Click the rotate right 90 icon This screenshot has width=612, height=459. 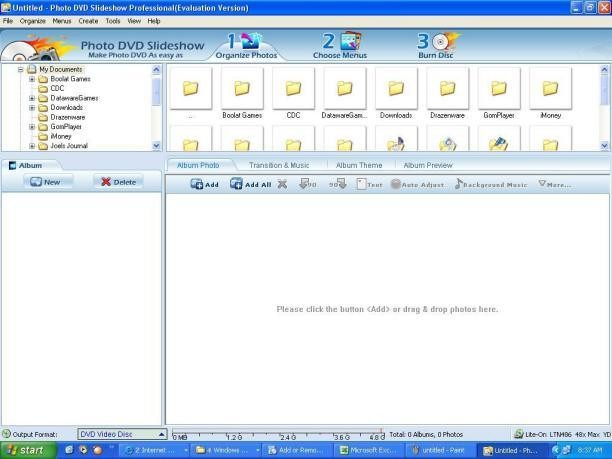click(x=337, y=184)
